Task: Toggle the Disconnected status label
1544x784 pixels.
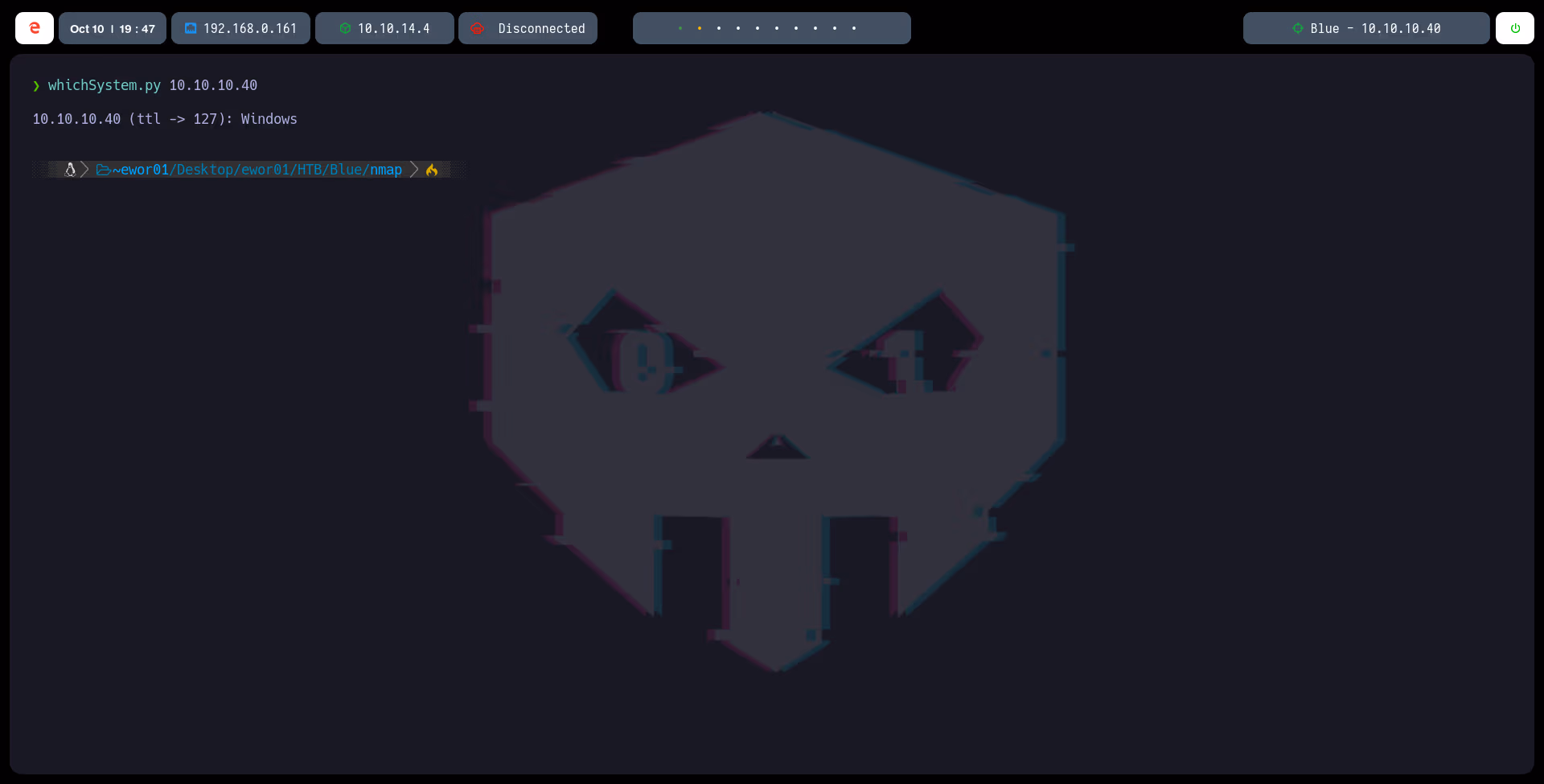Action: [x=541, y=28]
